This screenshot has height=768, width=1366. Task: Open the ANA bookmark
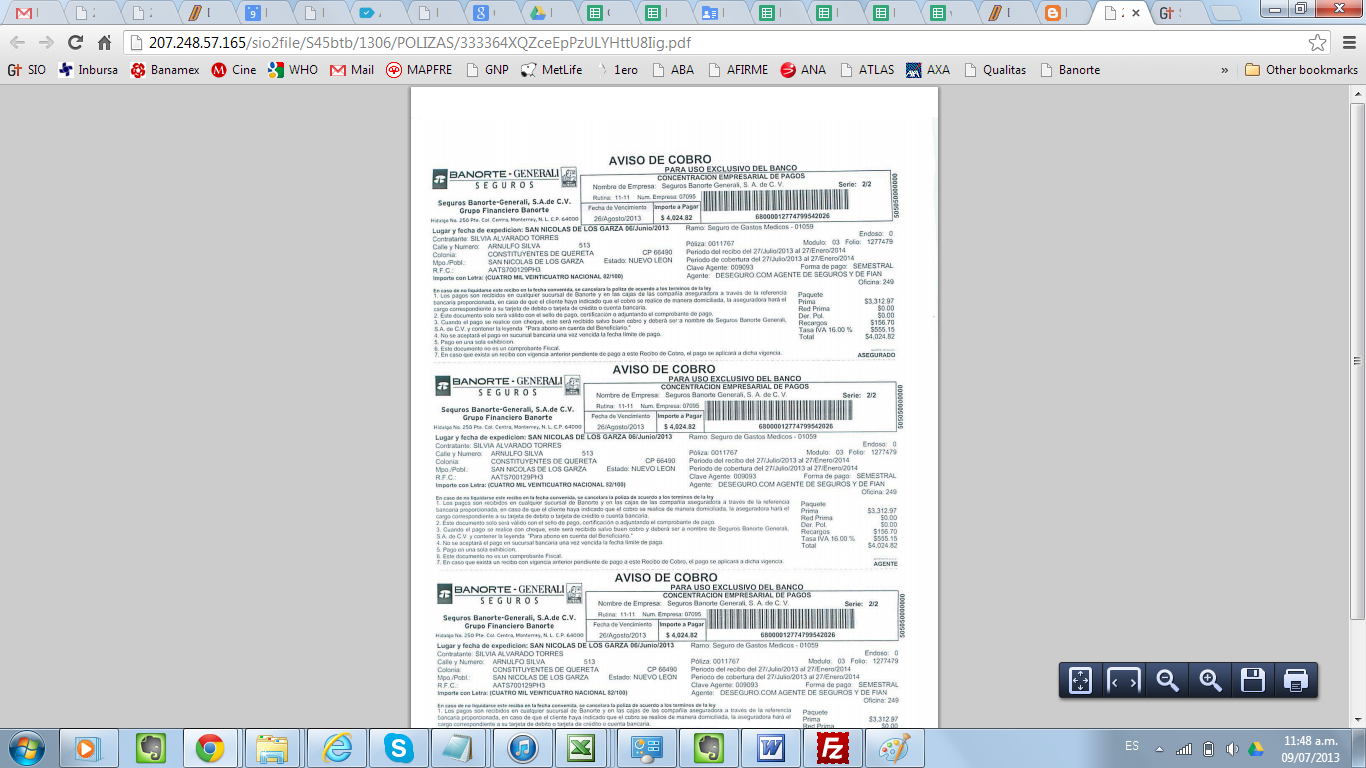(x=803, y=70)
